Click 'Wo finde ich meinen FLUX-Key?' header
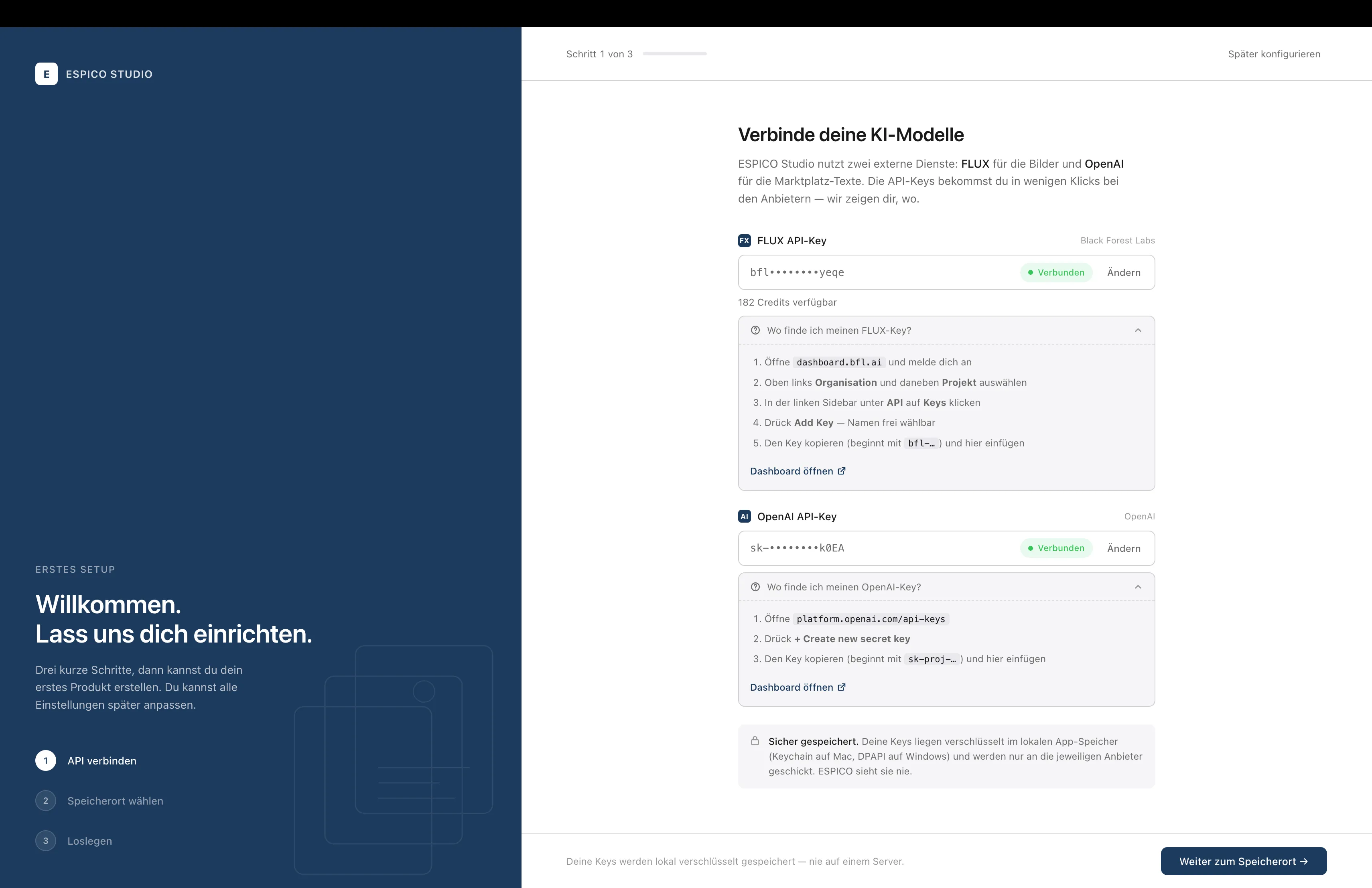 [x=947, y=330]
